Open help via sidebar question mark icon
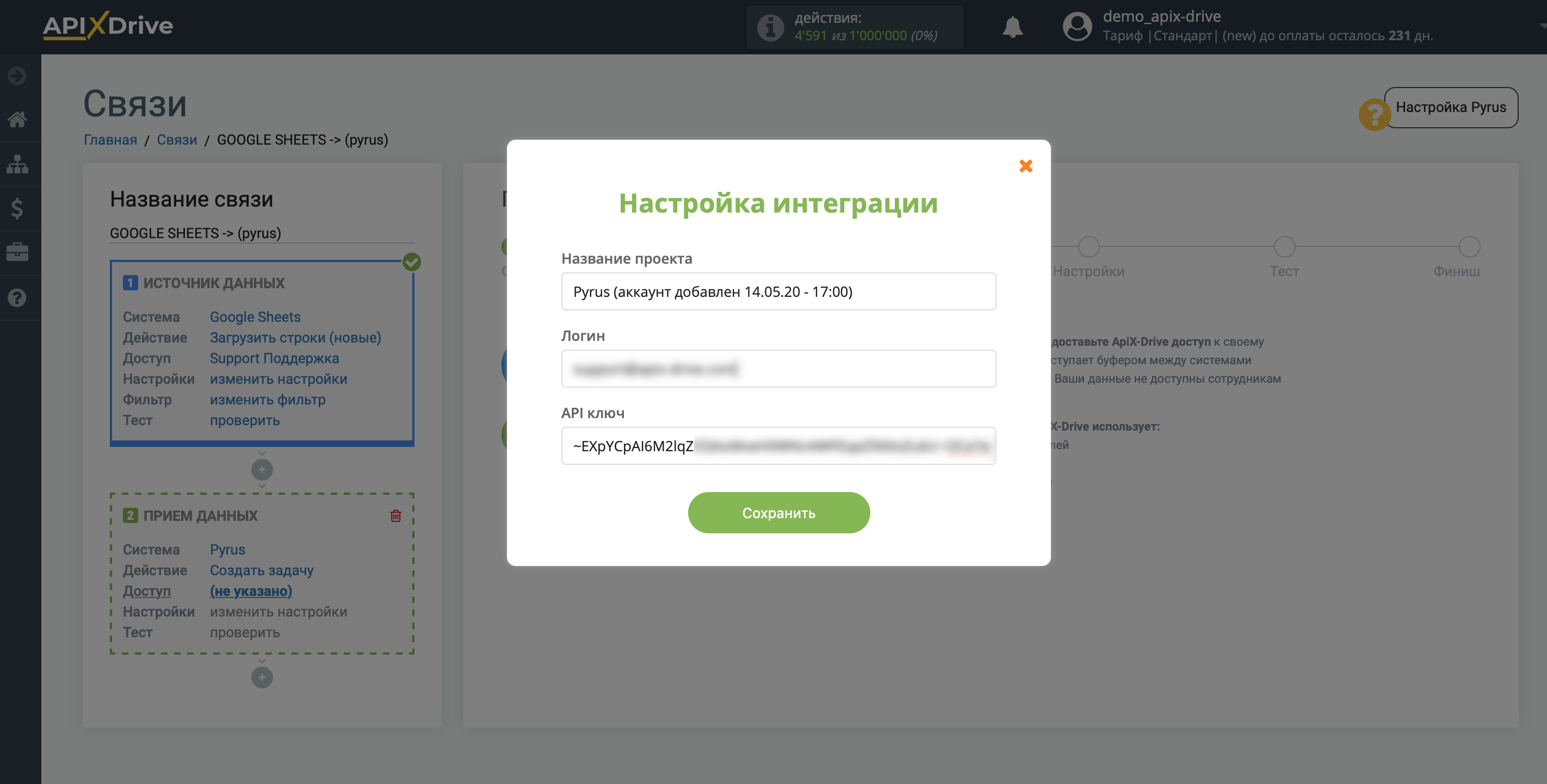The image size is (1547, 784). click(x=17, y=298)
